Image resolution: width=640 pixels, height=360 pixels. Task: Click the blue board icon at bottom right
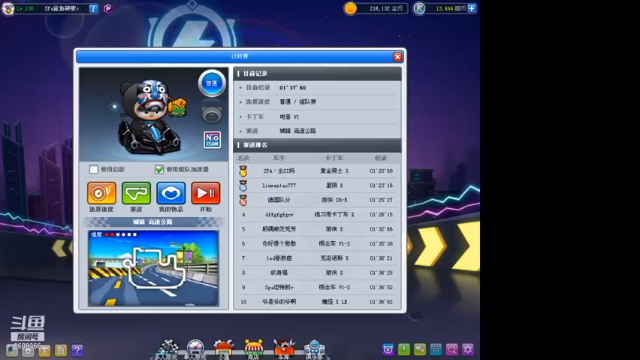(x=436, y=349)
